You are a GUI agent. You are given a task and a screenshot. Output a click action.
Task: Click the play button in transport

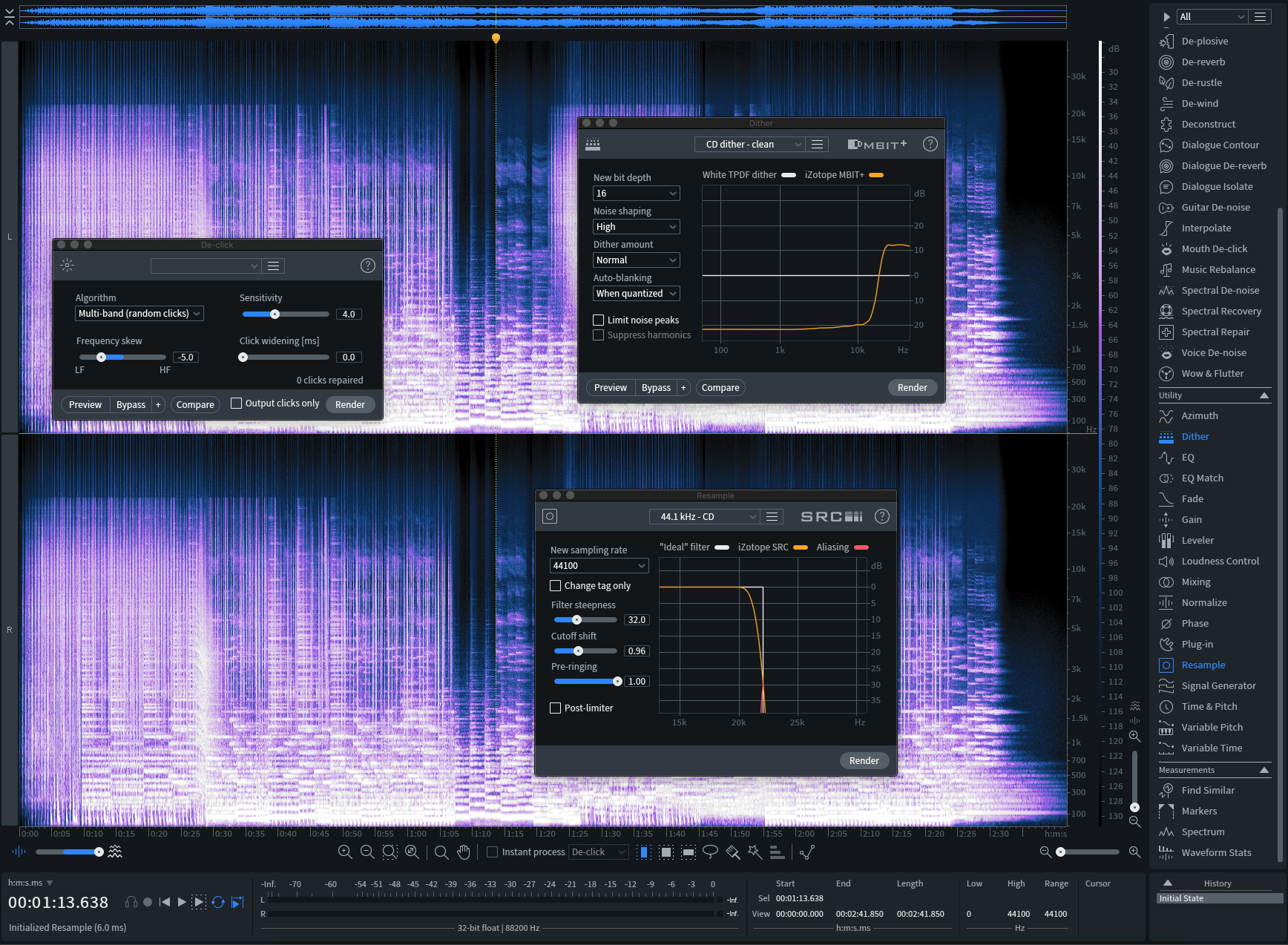point(182,902)
